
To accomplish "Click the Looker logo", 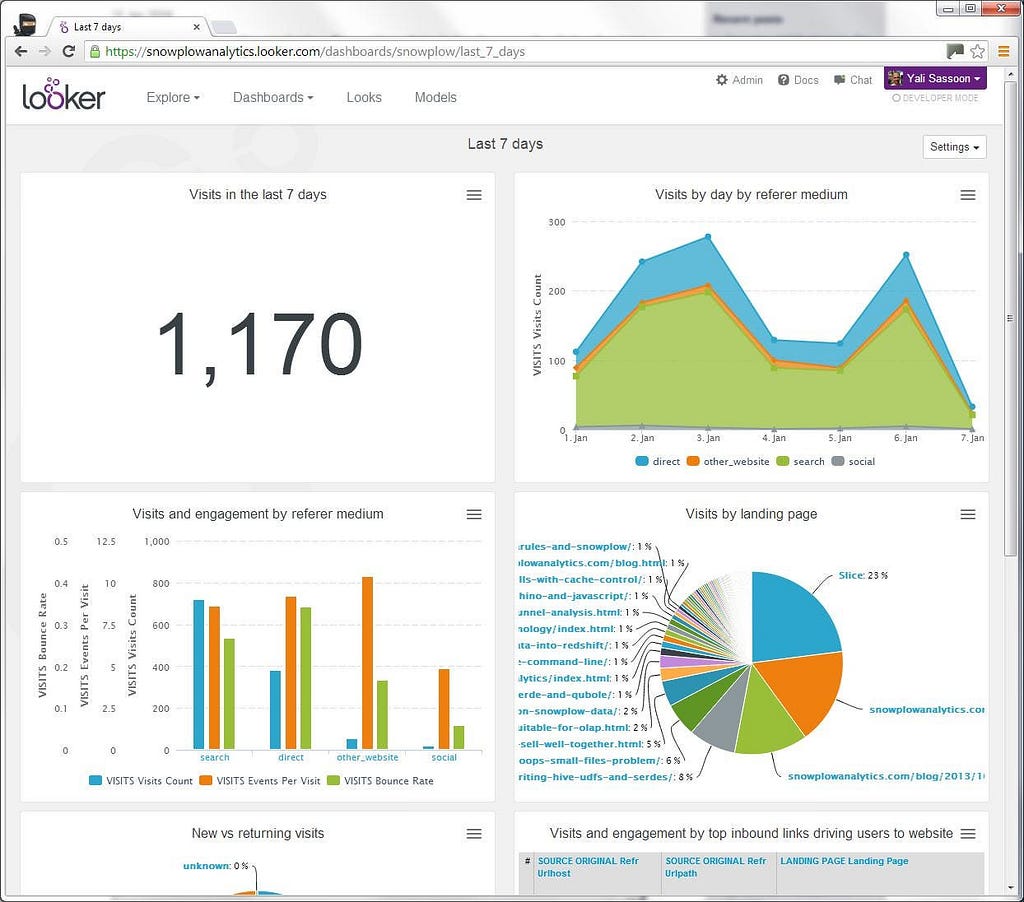I will pos(63,94).
